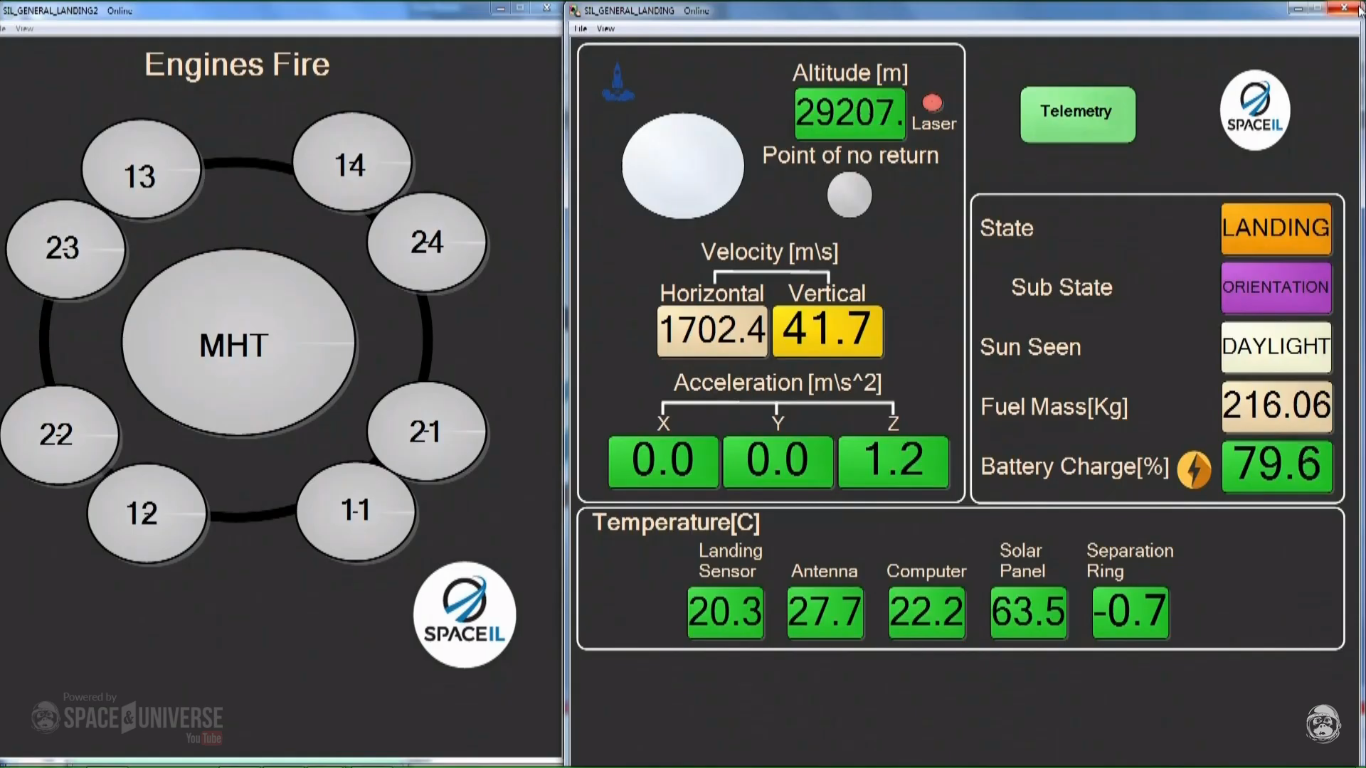Select engine 14 indicator in Engines Fire

click(352, 162)
